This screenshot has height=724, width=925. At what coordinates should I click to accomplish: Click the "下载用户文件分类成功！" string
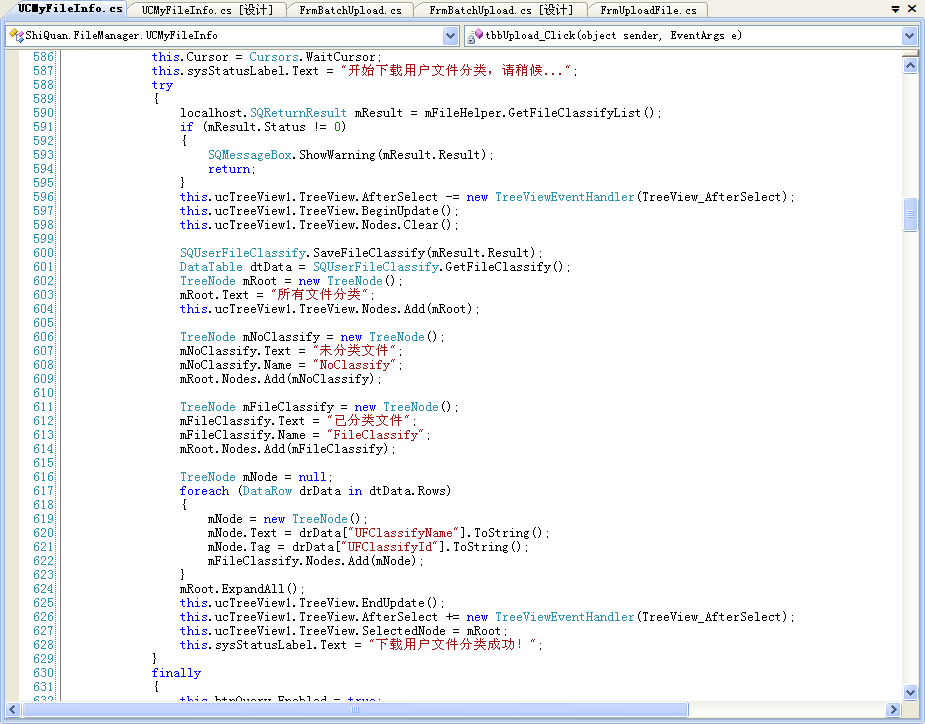pos(452,644)
